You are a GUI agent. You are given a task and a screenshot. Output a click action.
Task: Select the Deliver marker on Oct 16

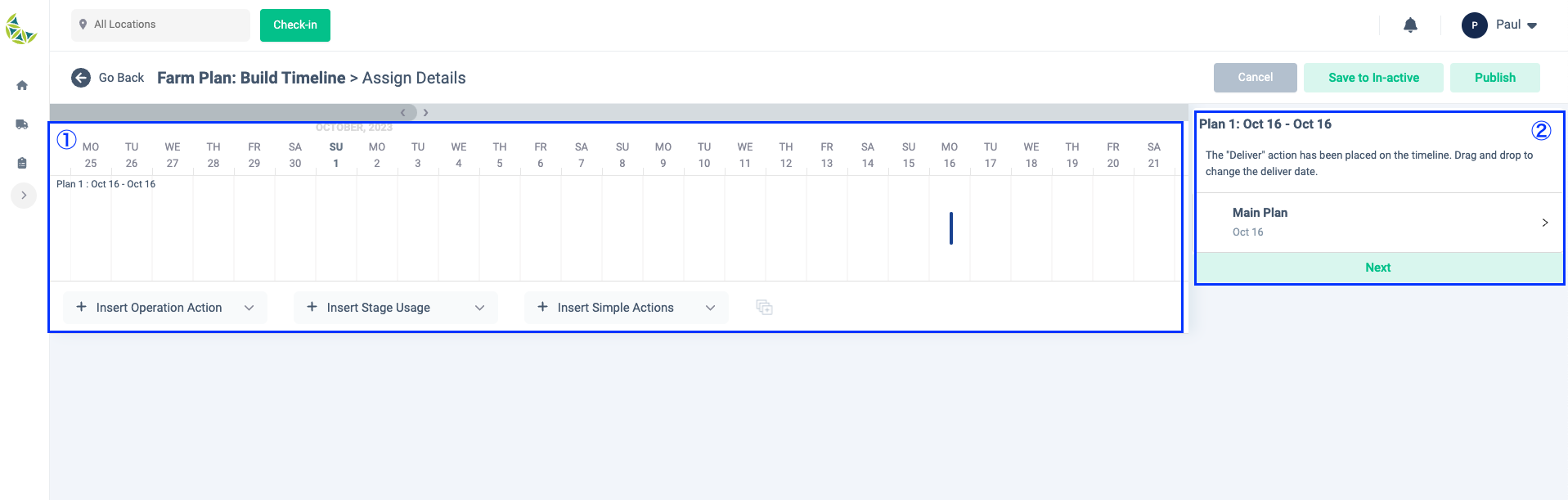[x=950, y=228]
